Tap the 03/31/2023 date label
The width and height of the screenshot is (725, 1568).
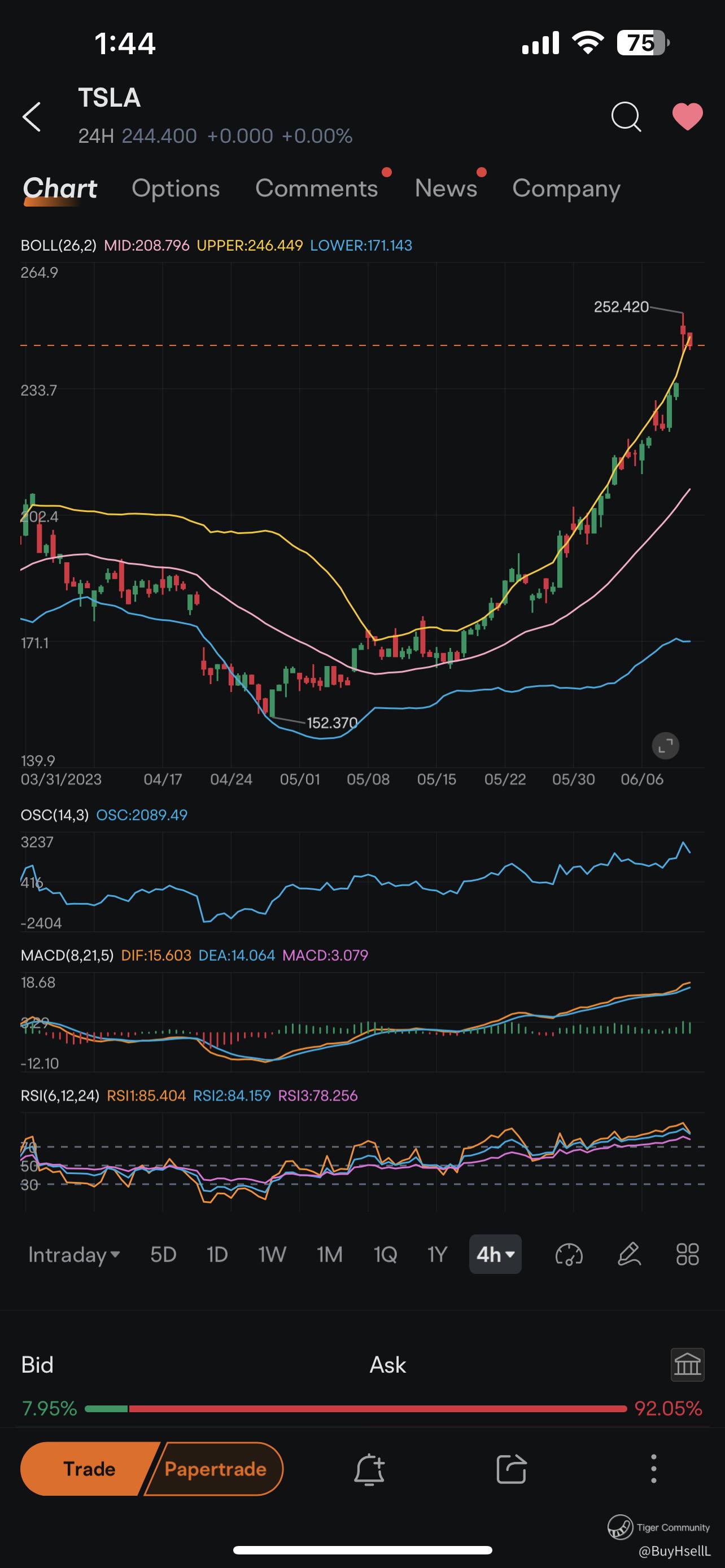click(61, 779)
